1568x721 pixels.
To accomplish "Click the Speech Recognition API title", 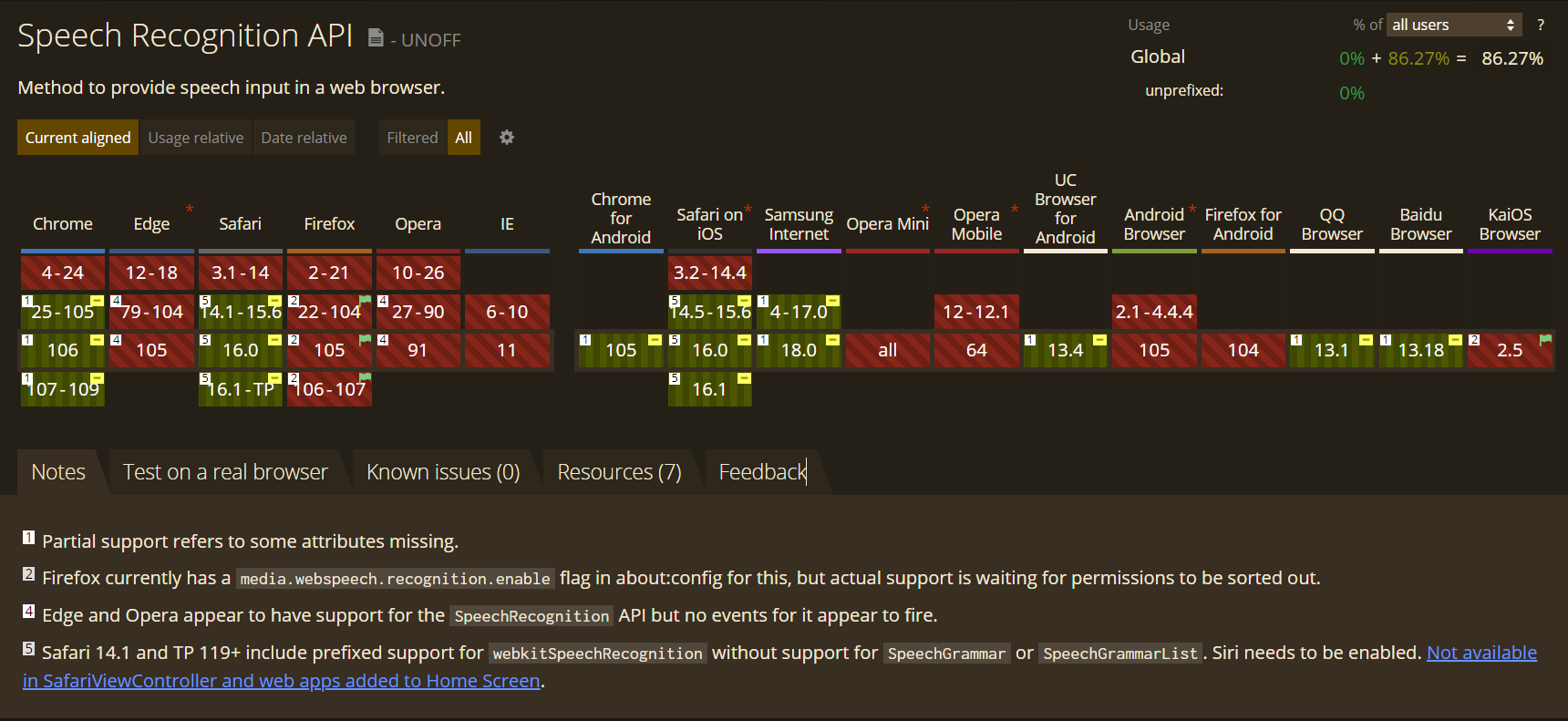I will tap(185, 36).
